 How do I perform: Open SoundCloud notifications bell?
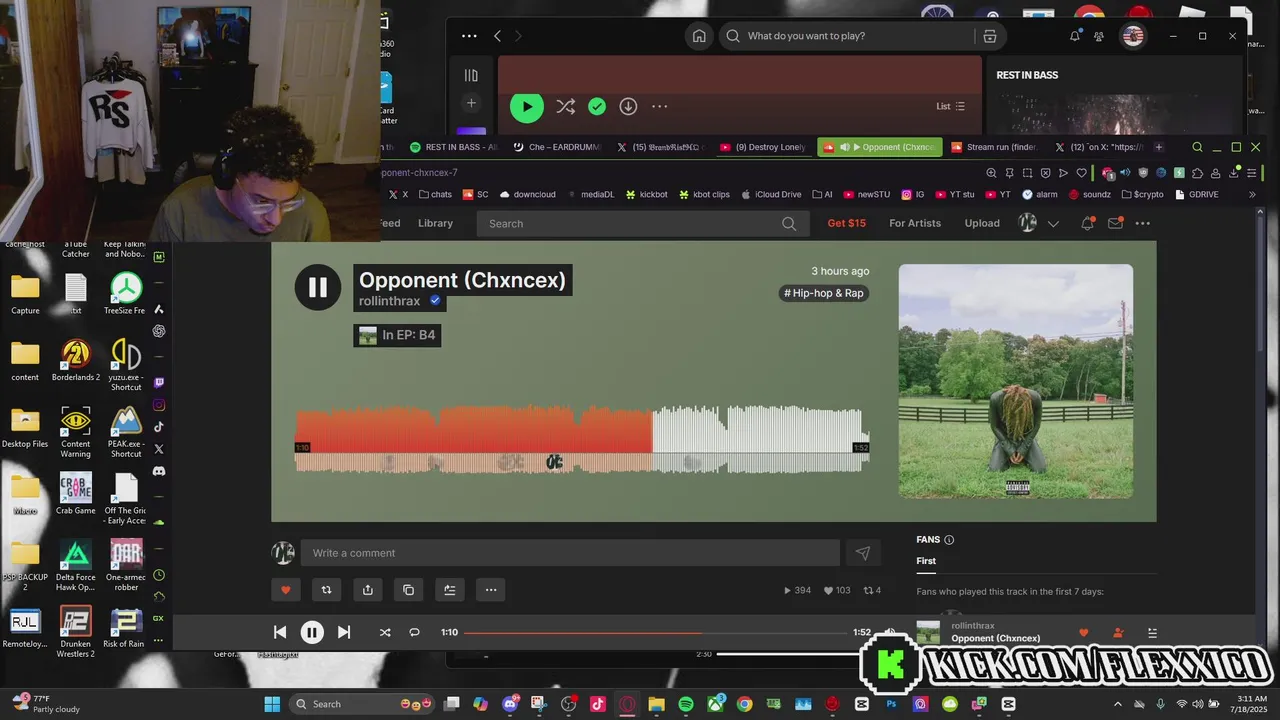(x=1087, y=223)
